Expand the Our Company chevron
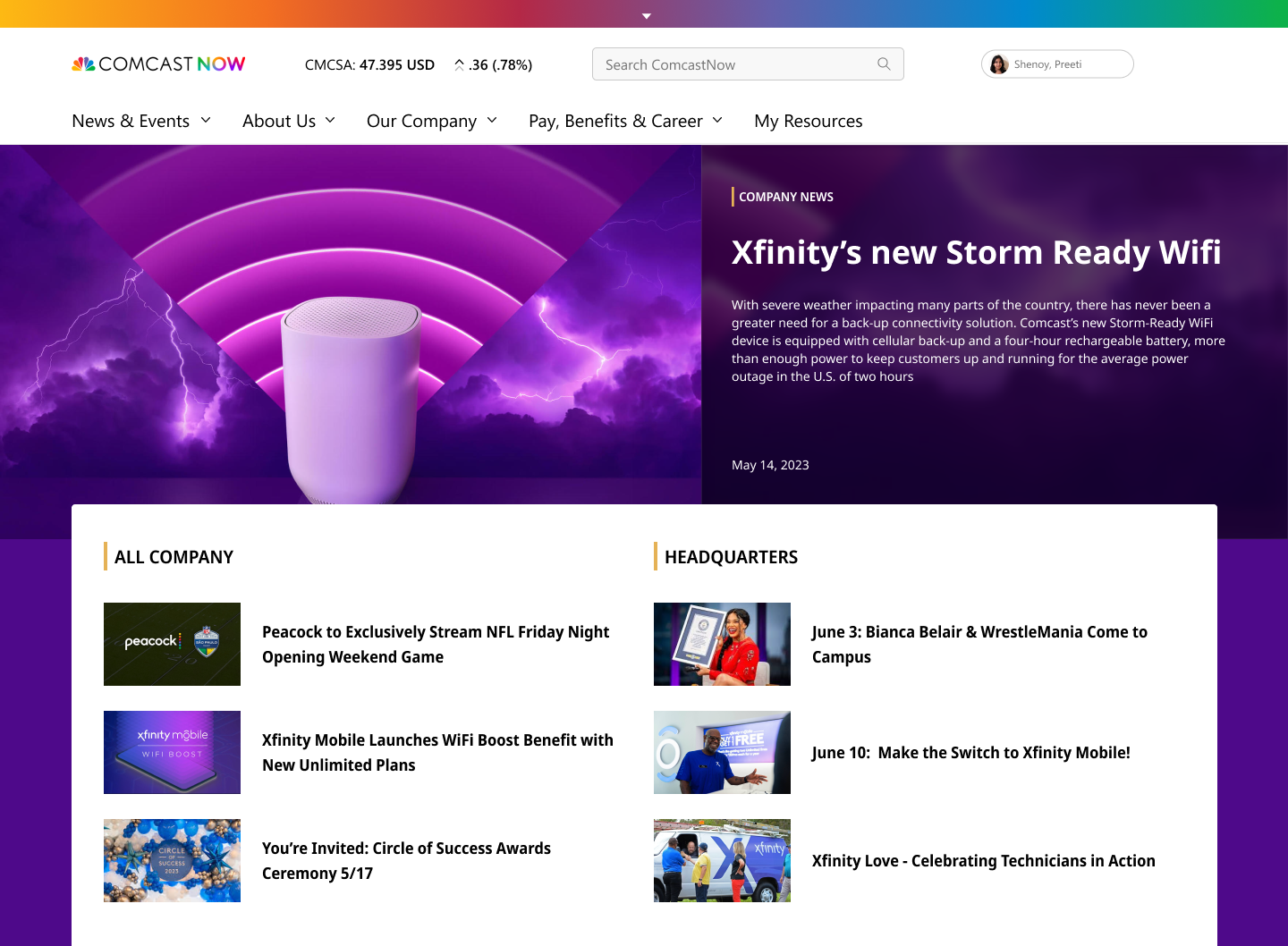The image size is (1288, 946). [x=492, y=120]
